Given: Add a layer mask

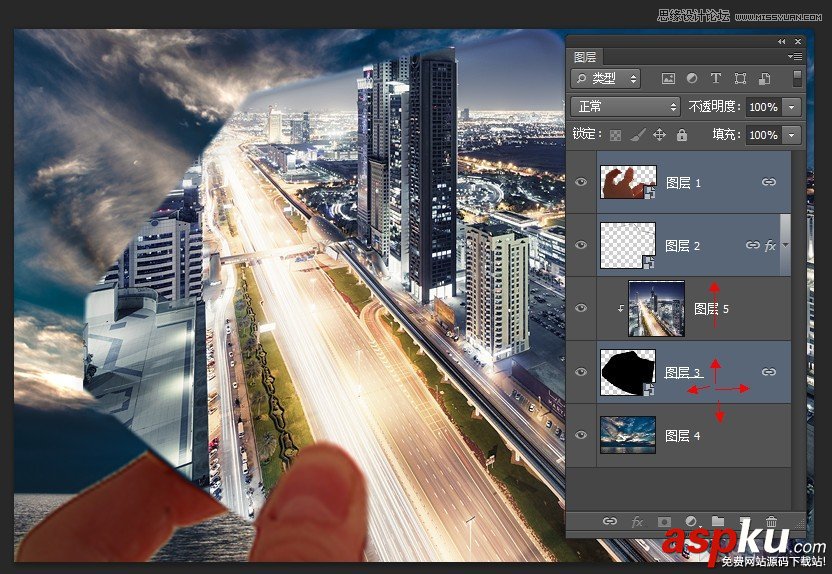Looking at the screenshot, I should 664,522.
